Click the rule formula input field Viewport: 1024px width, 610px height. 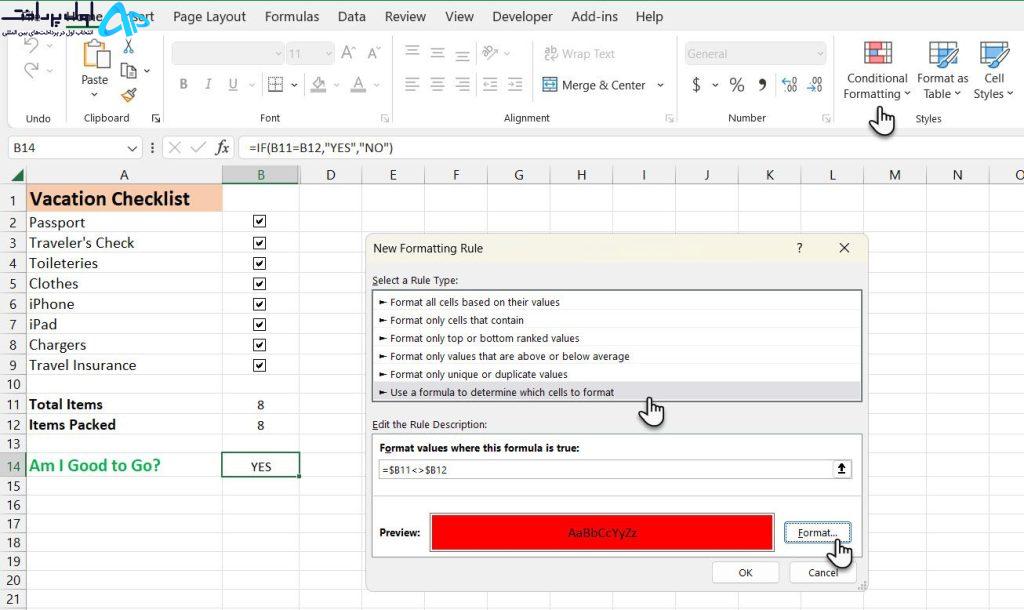pyautogui.click(x=605, y=470)
